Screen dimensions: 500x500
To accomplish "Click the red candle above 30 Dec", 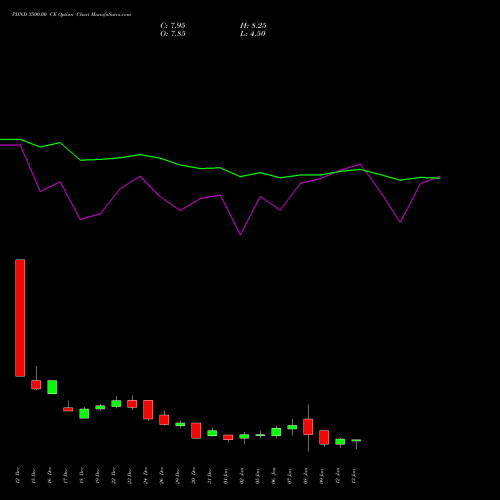I will [196, 431].
